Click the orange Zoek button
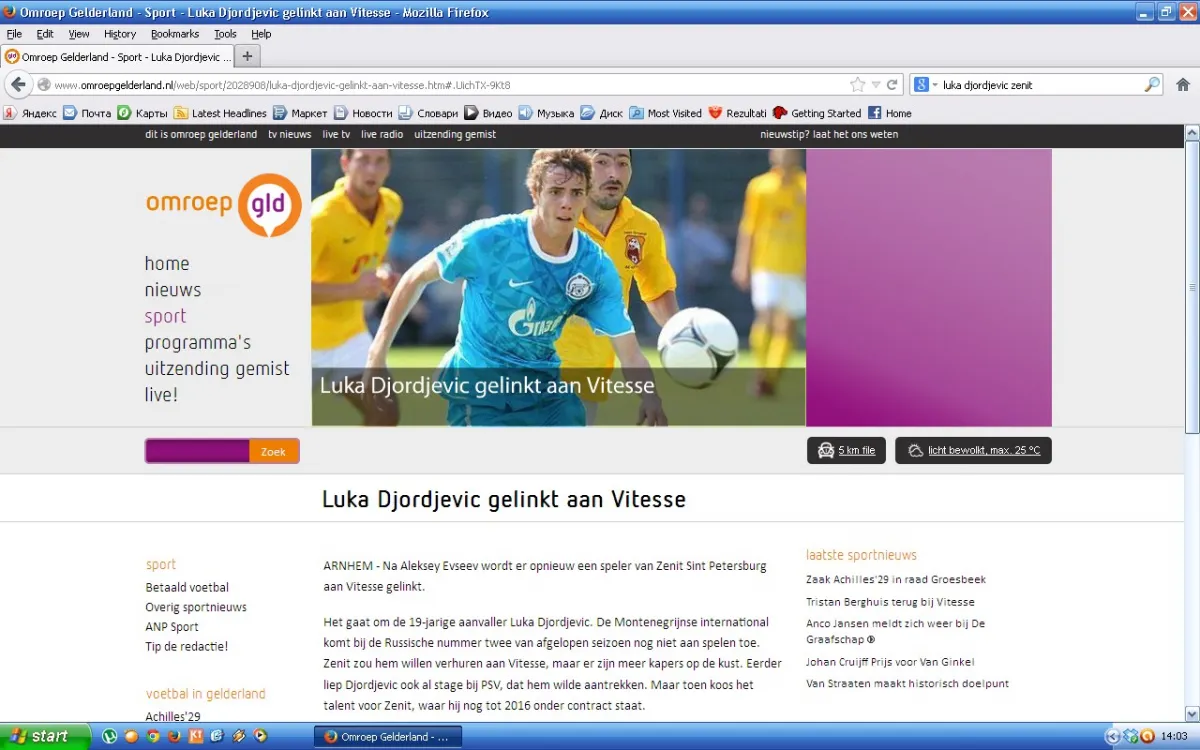 tap(273, 451)
